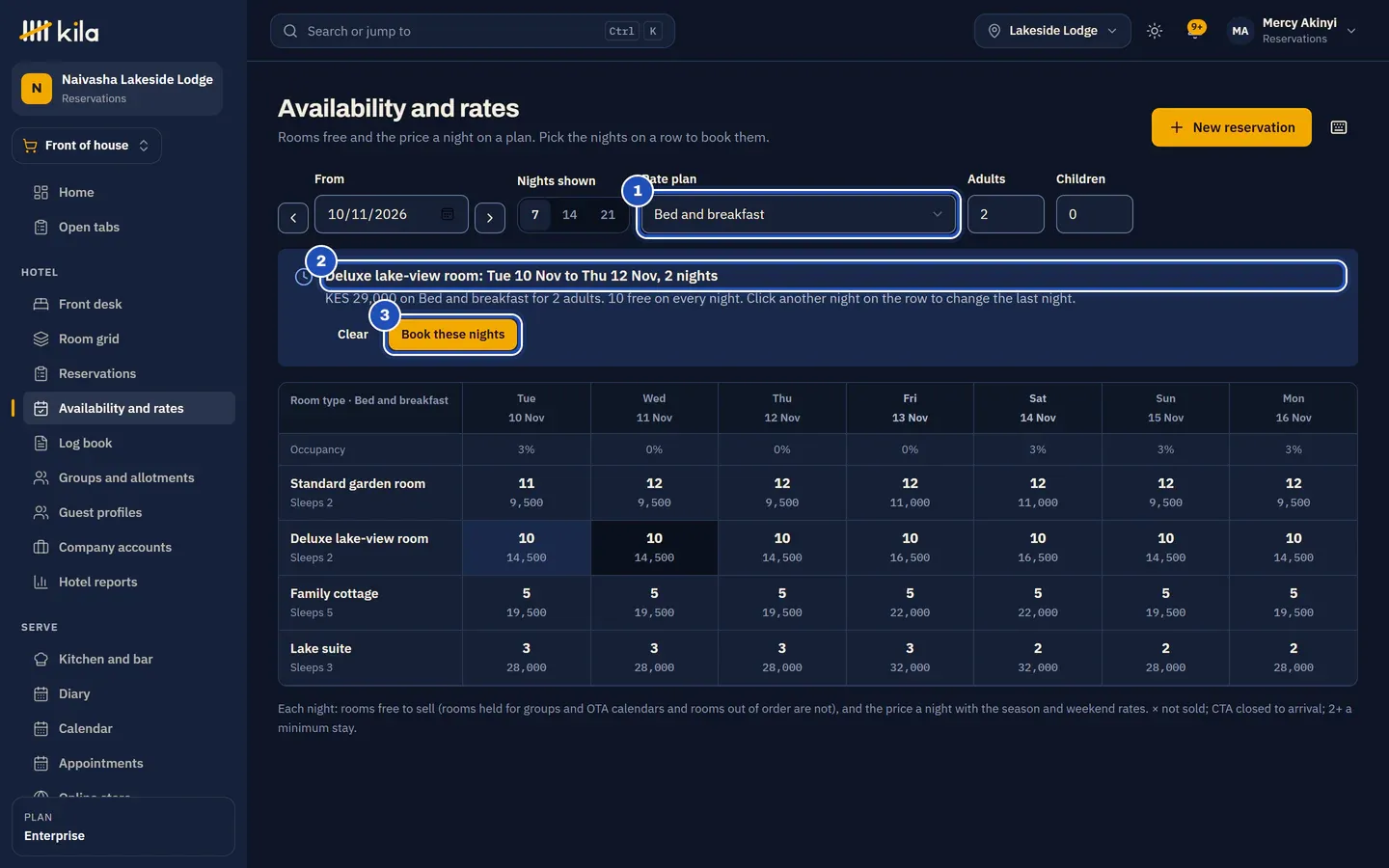Click the Company accounts icon
Viewport: 1389px width, 868px height.
point(41,547)
